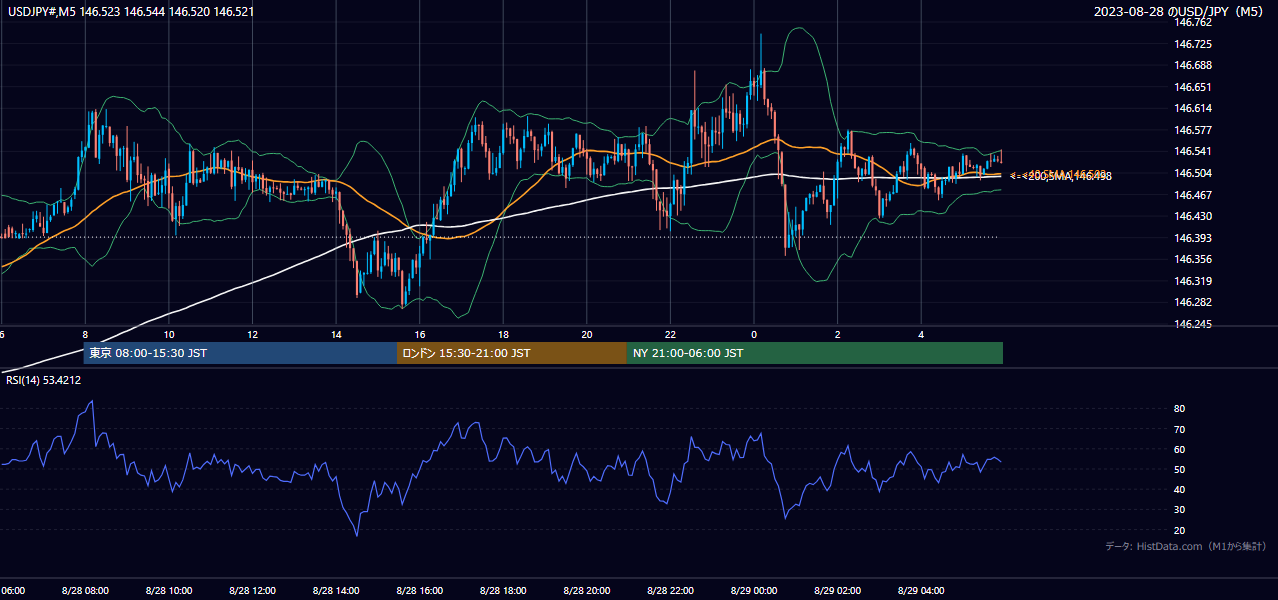
Task: Click hour 12 on the price chart axis
Action: tap(252, 334)
